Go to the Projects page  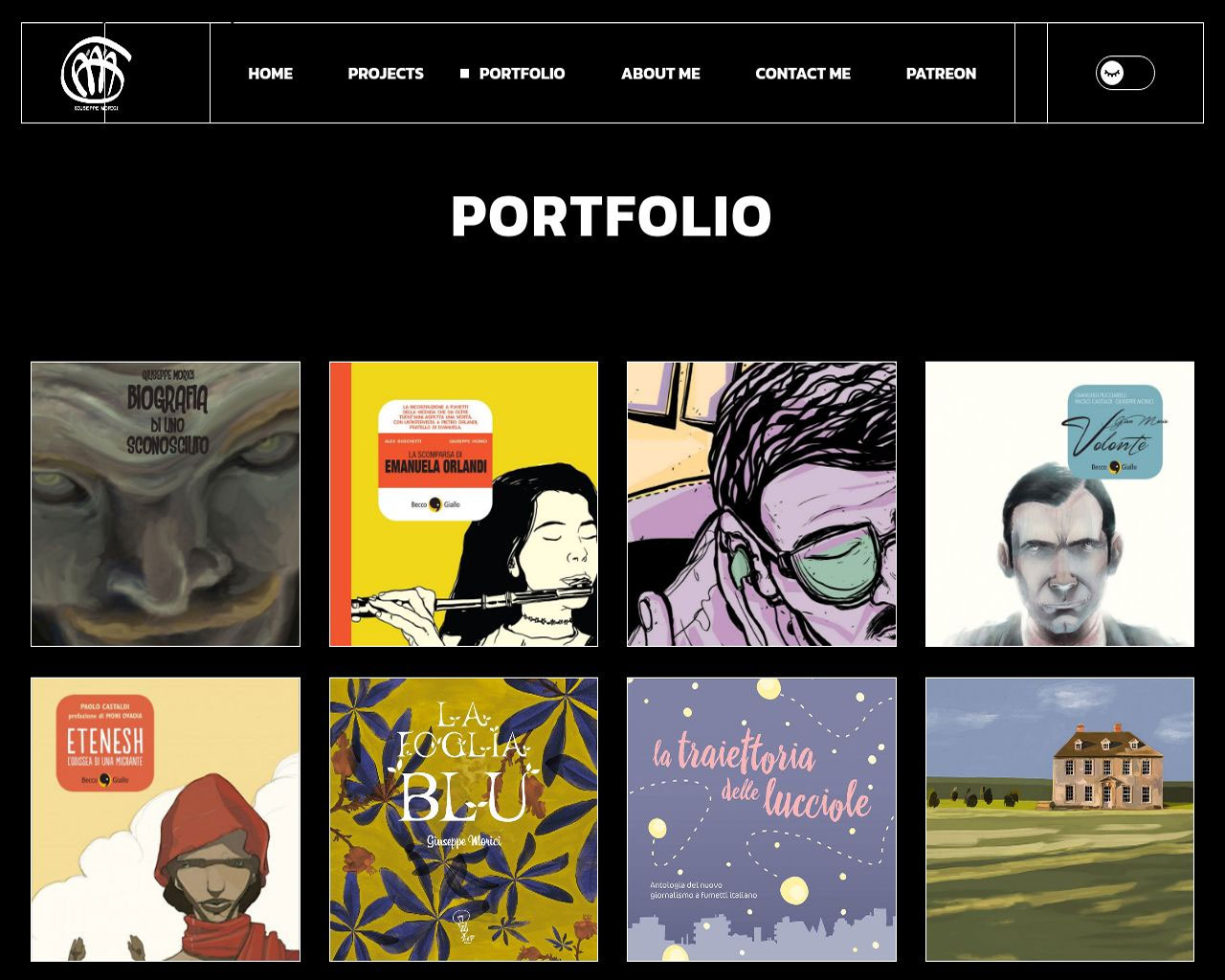pyautogui.click(x=386, y=74)
